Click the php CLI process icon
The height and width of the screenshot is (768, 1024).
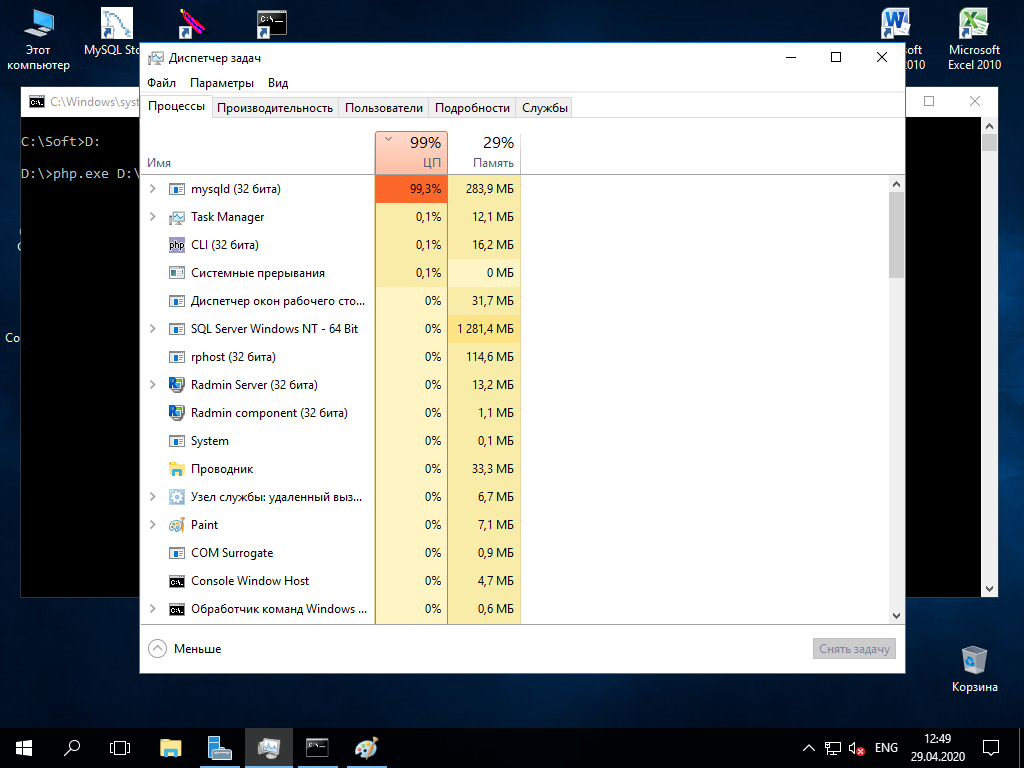click(176, 246)
